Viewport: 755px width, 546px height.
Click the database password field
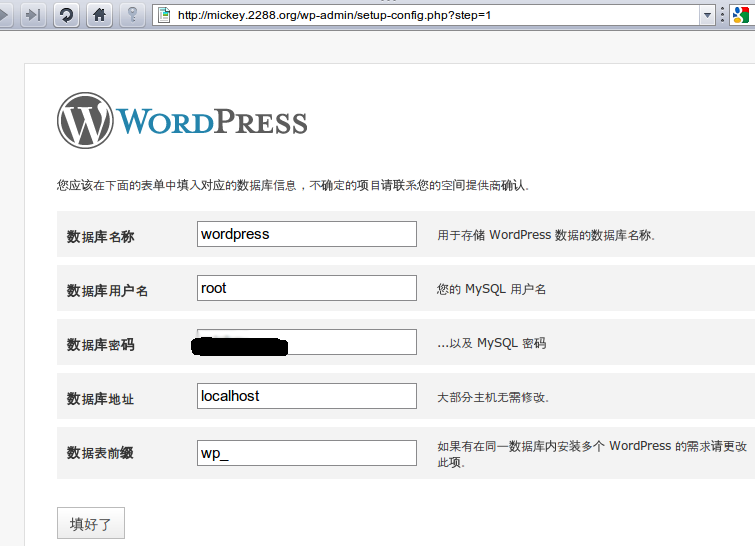pos(307,342)
